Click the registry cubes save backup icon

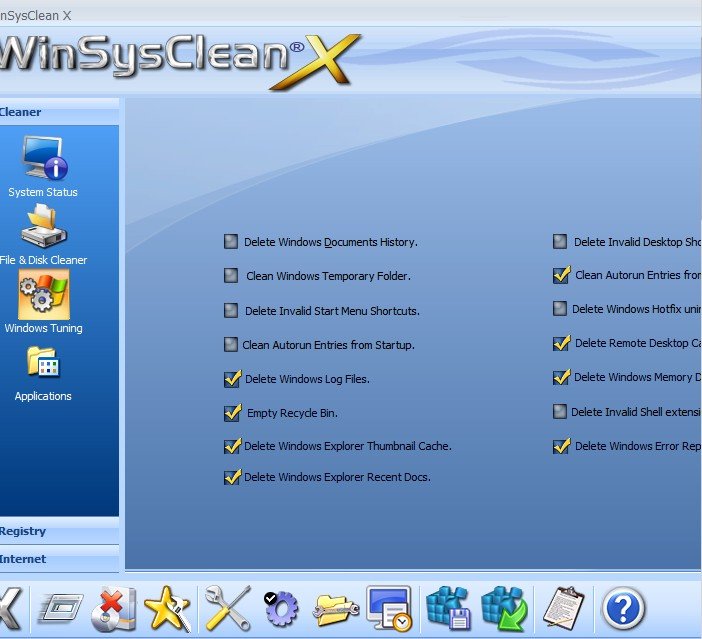(448, 609)
